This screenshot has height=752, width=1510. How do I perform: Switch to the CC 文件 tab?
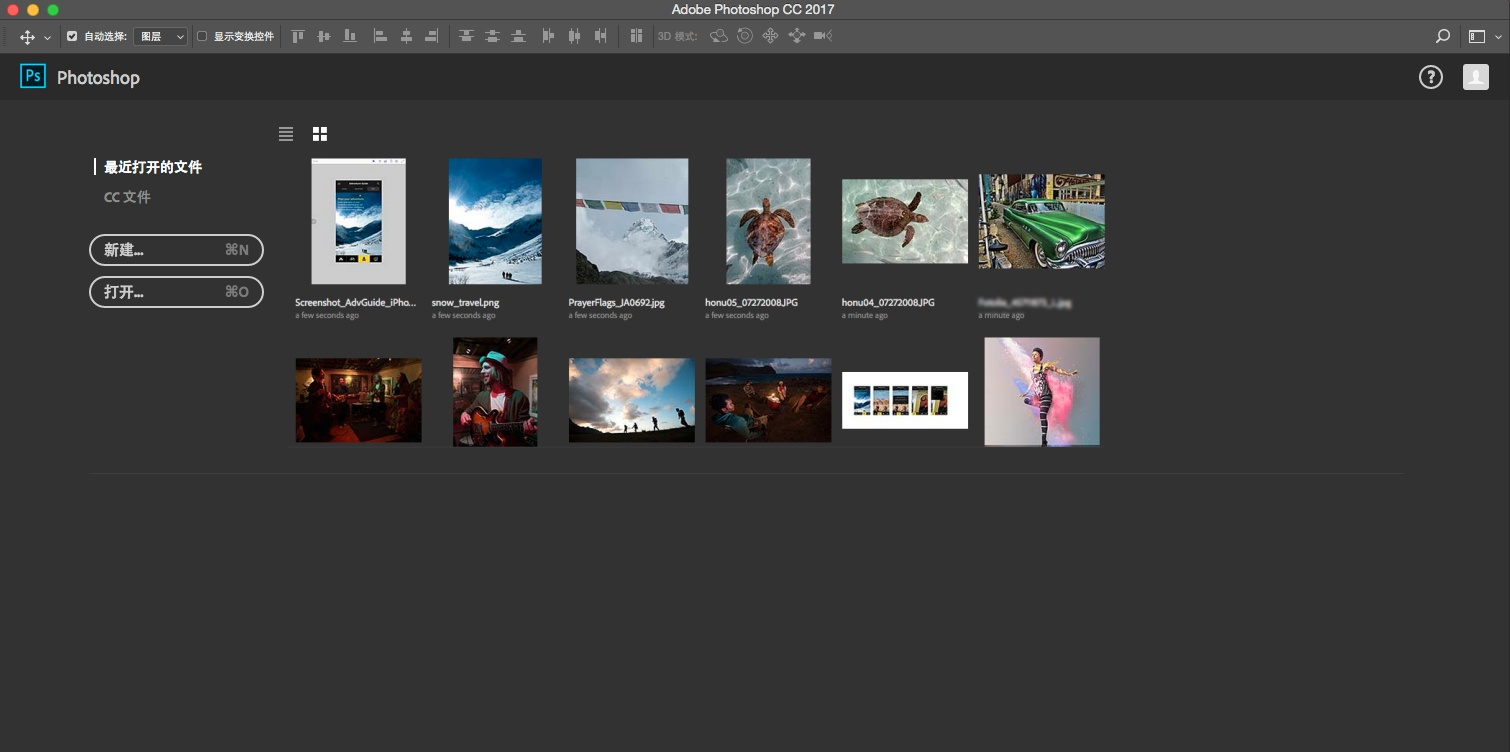(x=127, y=197)
